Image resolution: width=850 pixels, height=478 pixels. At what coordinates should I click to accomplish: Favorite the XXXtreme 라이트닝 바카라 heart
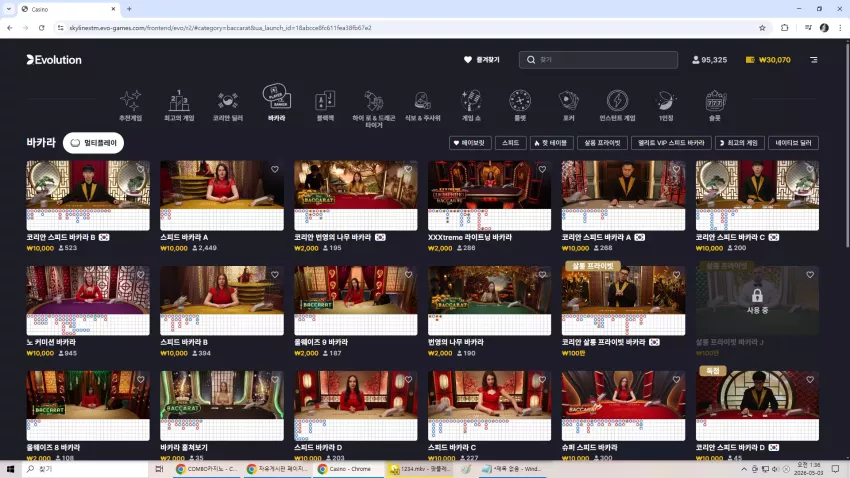pyautogui.click(x=542, y=170)
